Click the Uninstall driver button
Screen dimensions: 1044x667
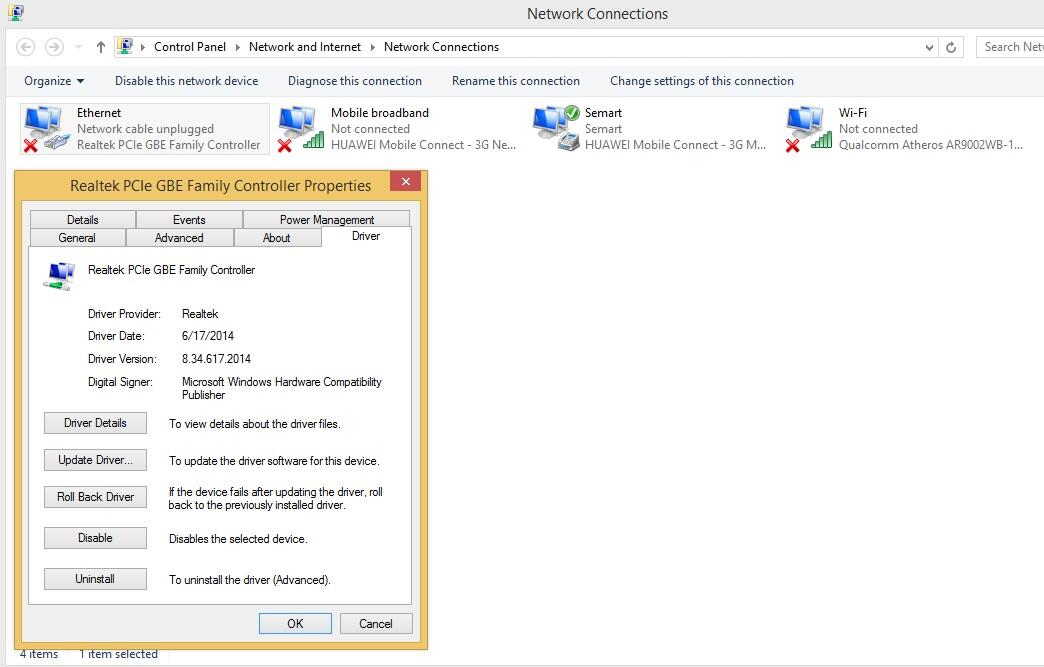95,579
